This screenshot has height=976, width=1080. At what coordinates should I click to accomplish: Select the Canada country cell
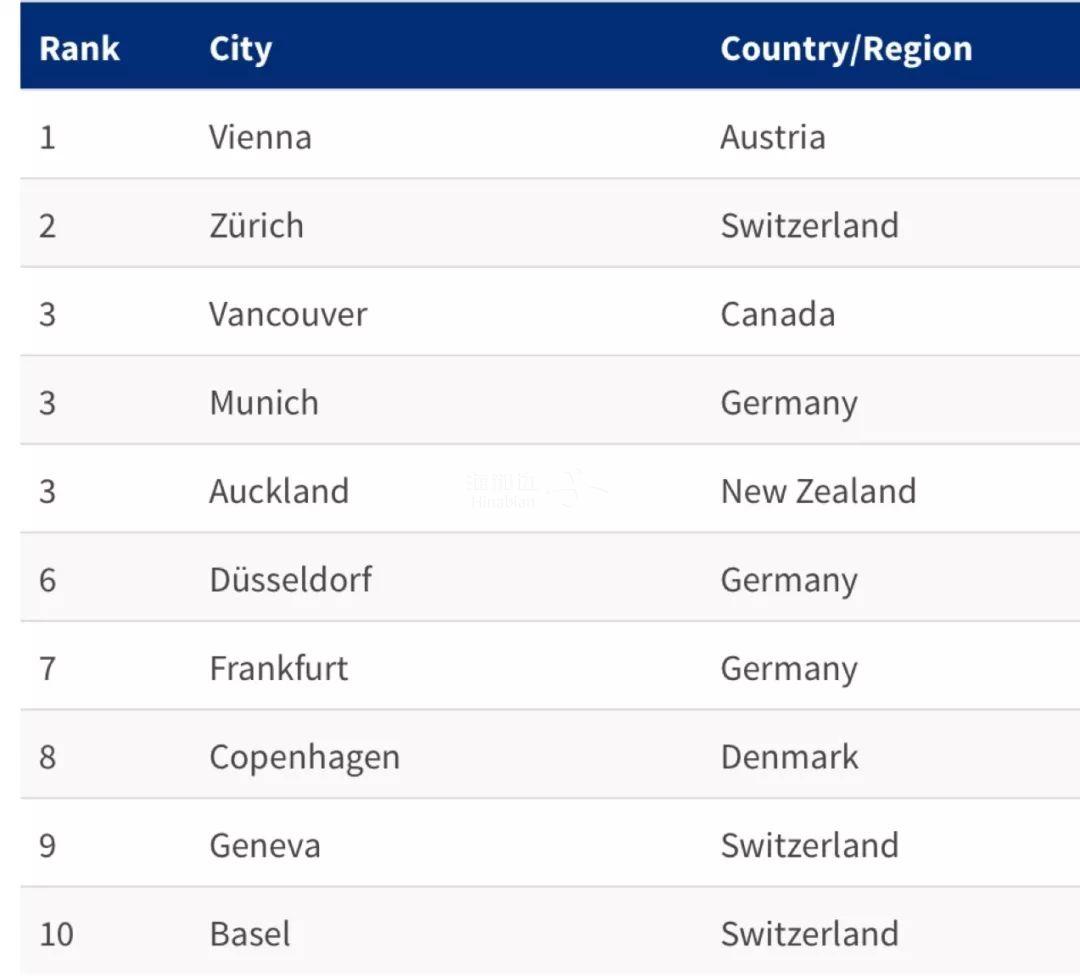point(778,314)
